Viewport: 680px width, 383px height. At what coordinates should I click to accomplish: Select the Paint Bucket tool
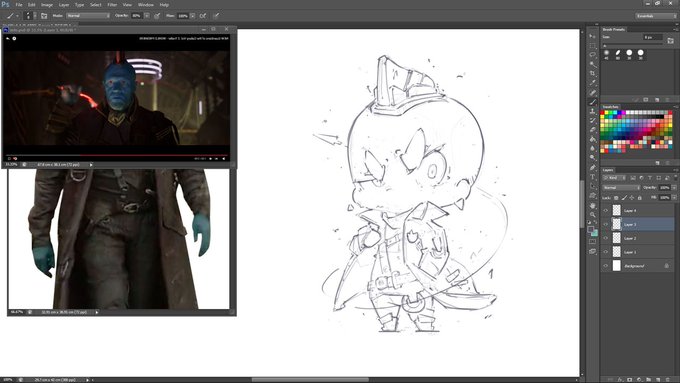pos(592,139)
